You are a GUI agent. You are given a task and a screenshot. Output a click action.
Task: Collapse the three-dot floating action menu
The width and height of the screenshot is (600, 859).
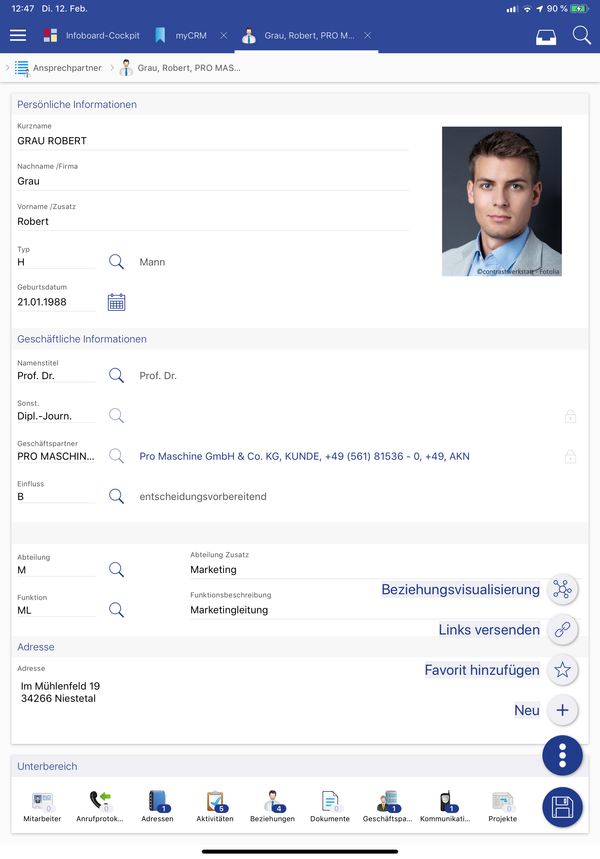click(562, 755)
